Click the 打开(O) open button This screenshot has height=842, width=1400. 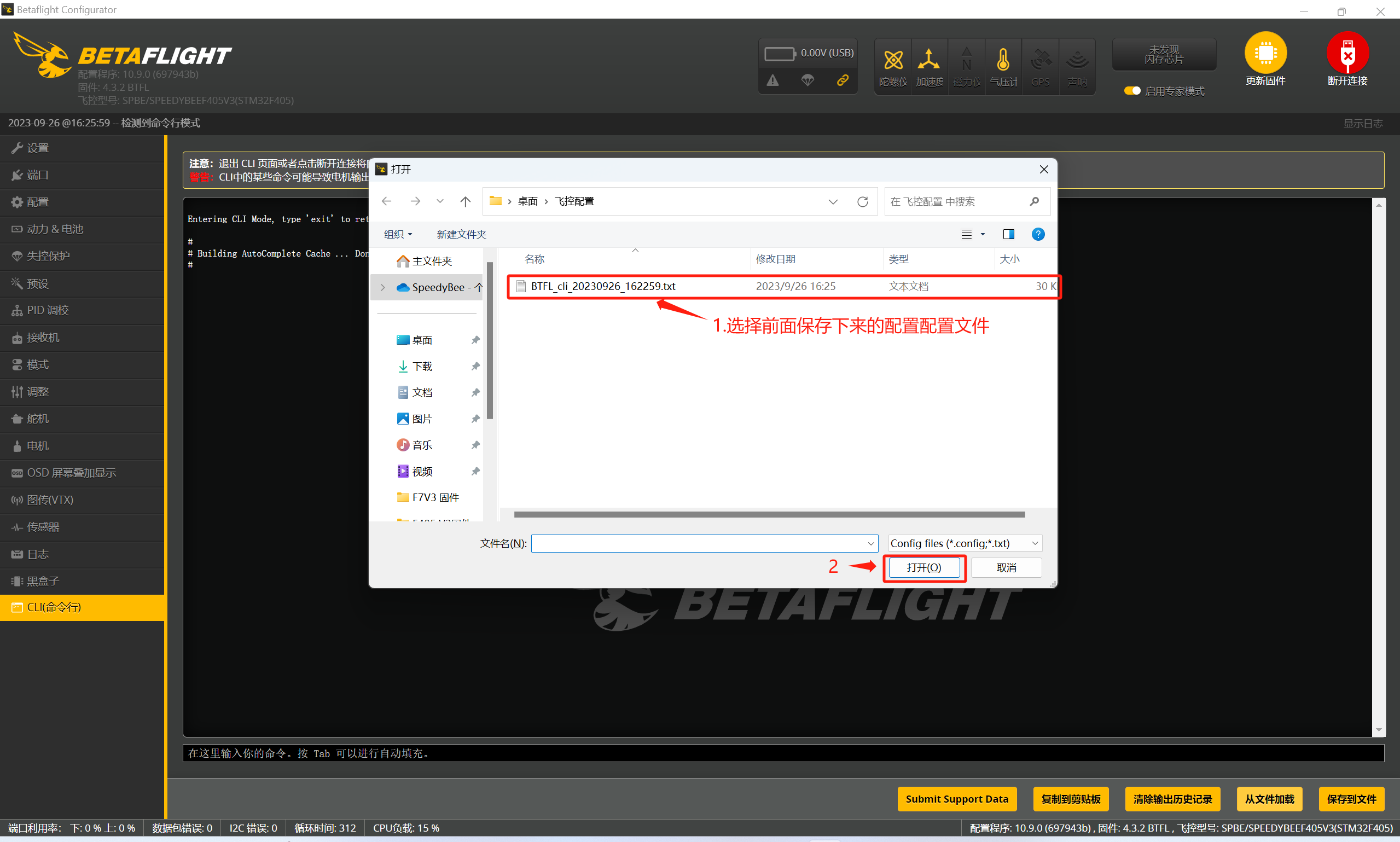[923, 567]
